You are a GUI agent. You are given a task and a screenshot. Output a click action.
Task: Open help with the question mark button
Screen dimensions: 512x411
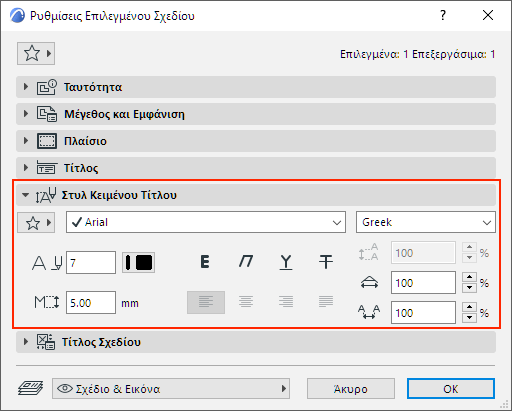coord(443,15)
